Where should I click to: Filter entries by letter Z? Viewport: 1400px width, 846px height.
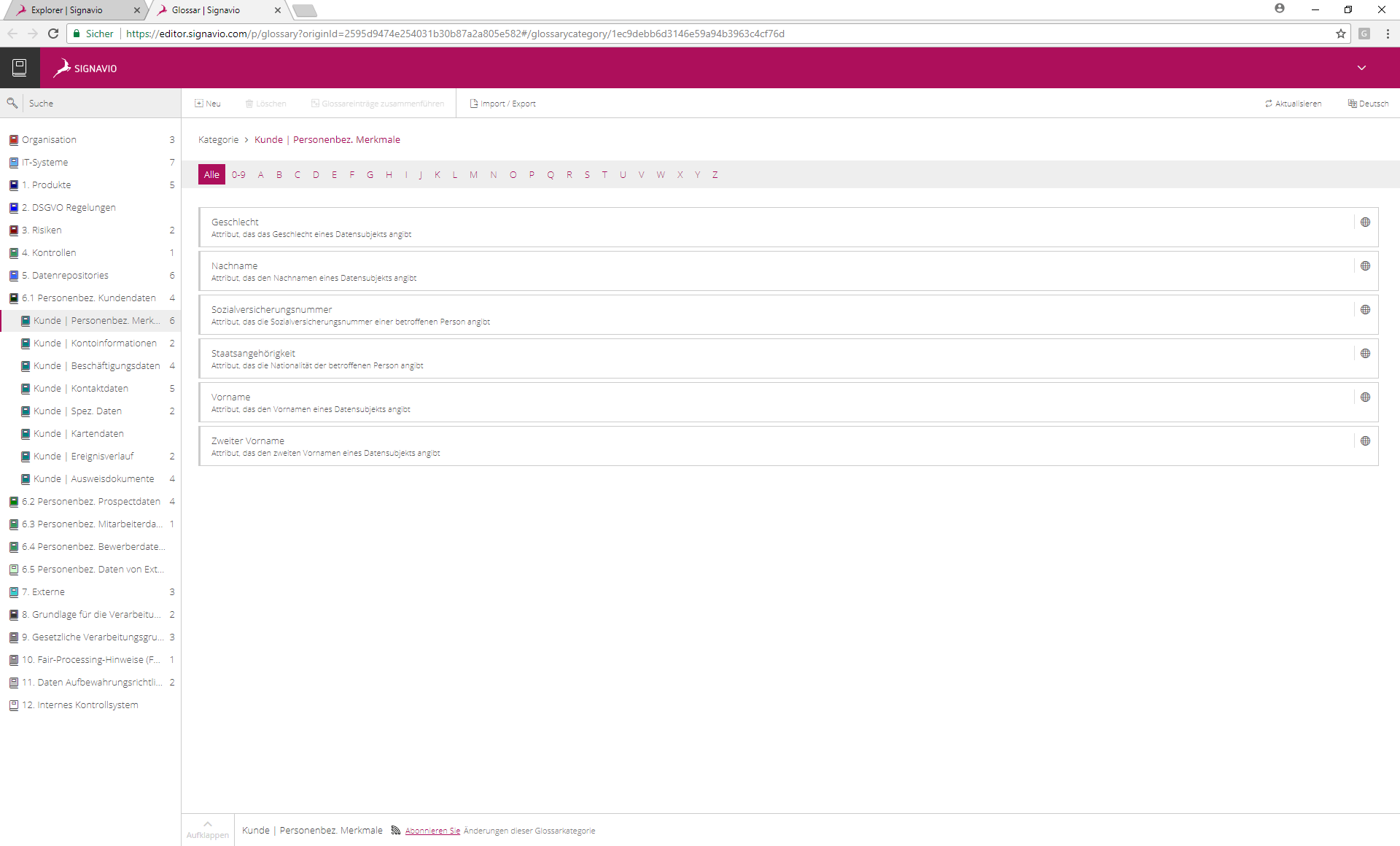tap(715, 175)
